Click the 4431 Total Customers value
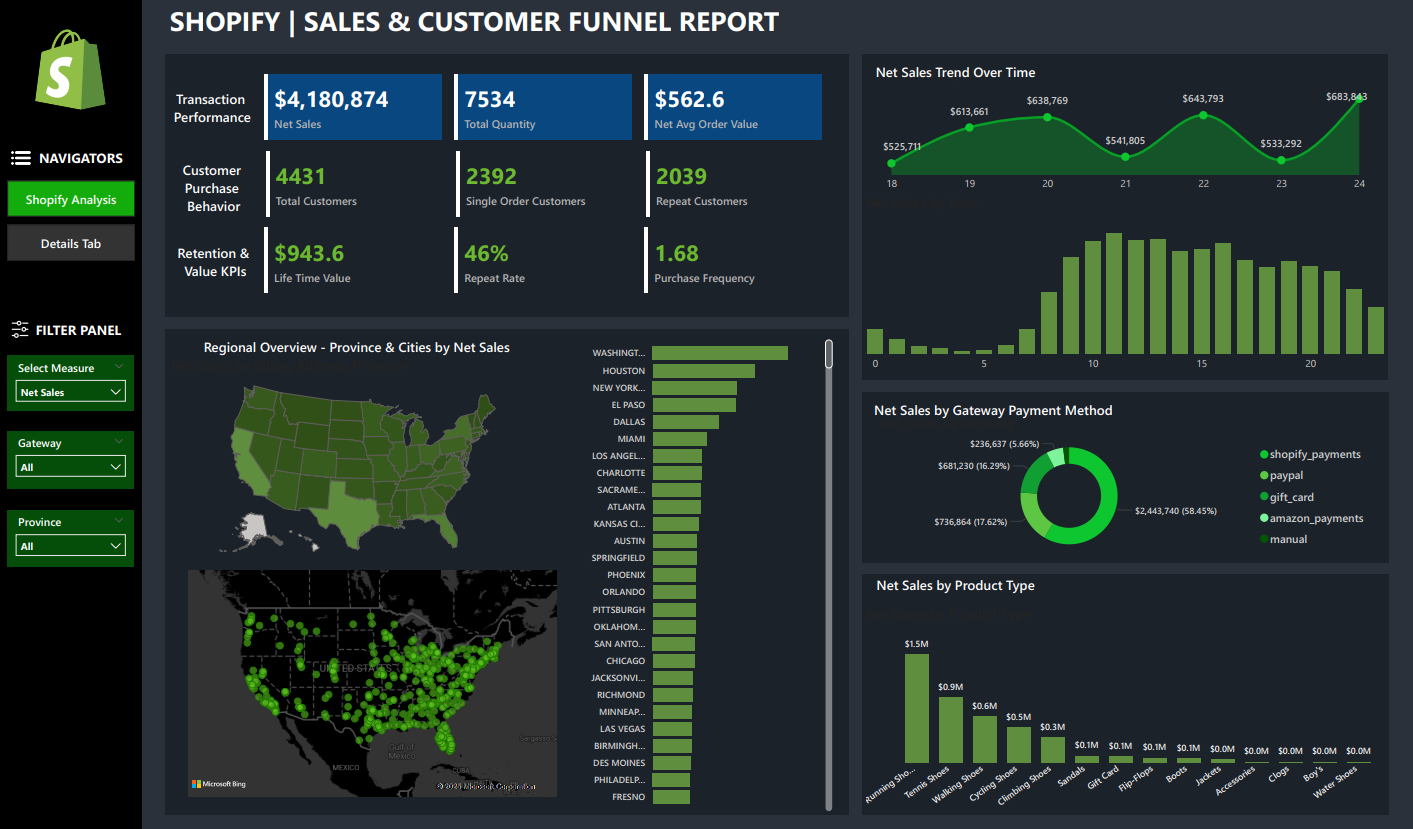Image resolution: width=1413 pixels, height=829 pixels. (x=301, y=176)
